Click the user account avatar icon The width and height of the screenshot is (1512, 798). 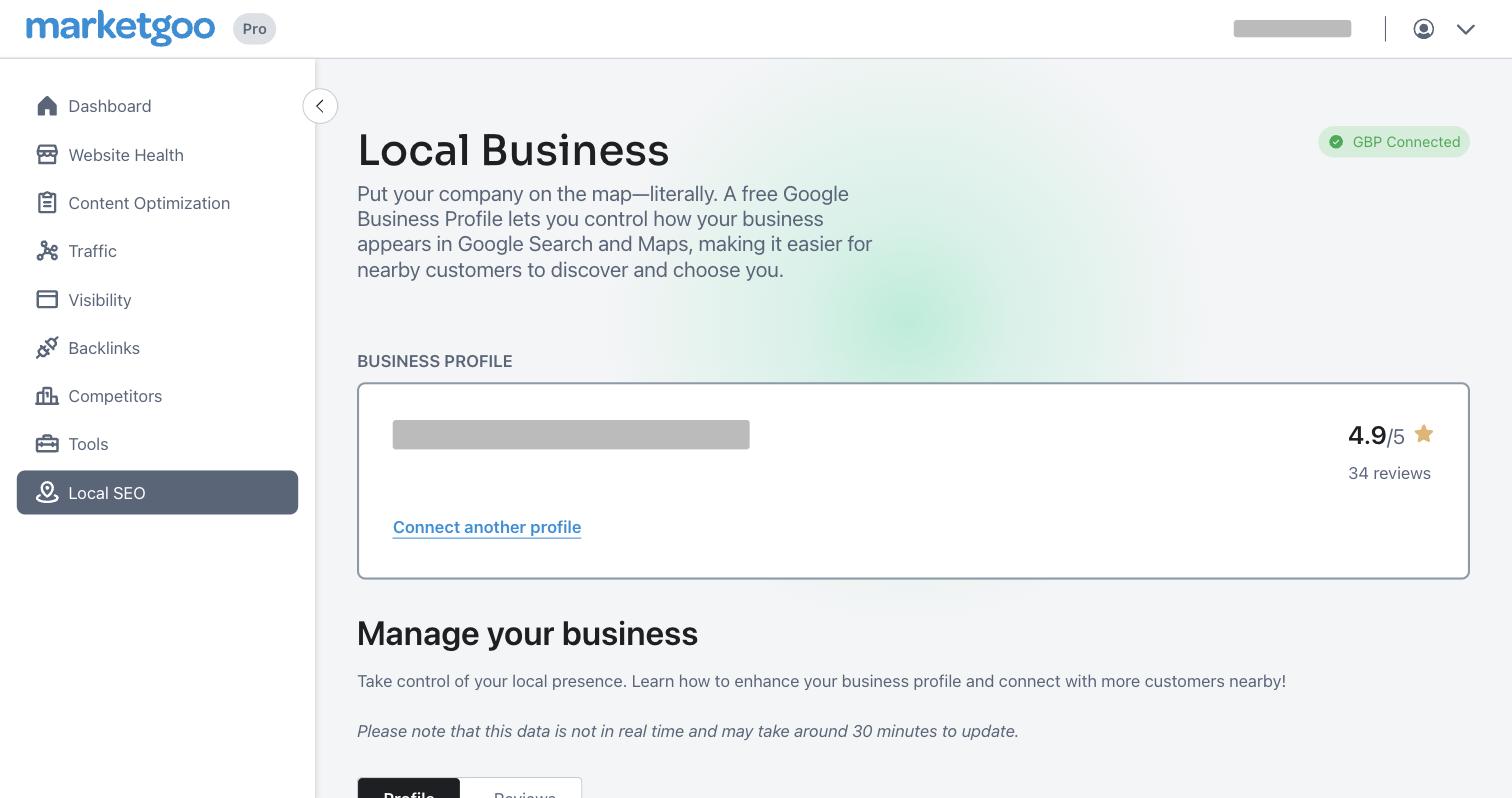tap(1424, 29)
